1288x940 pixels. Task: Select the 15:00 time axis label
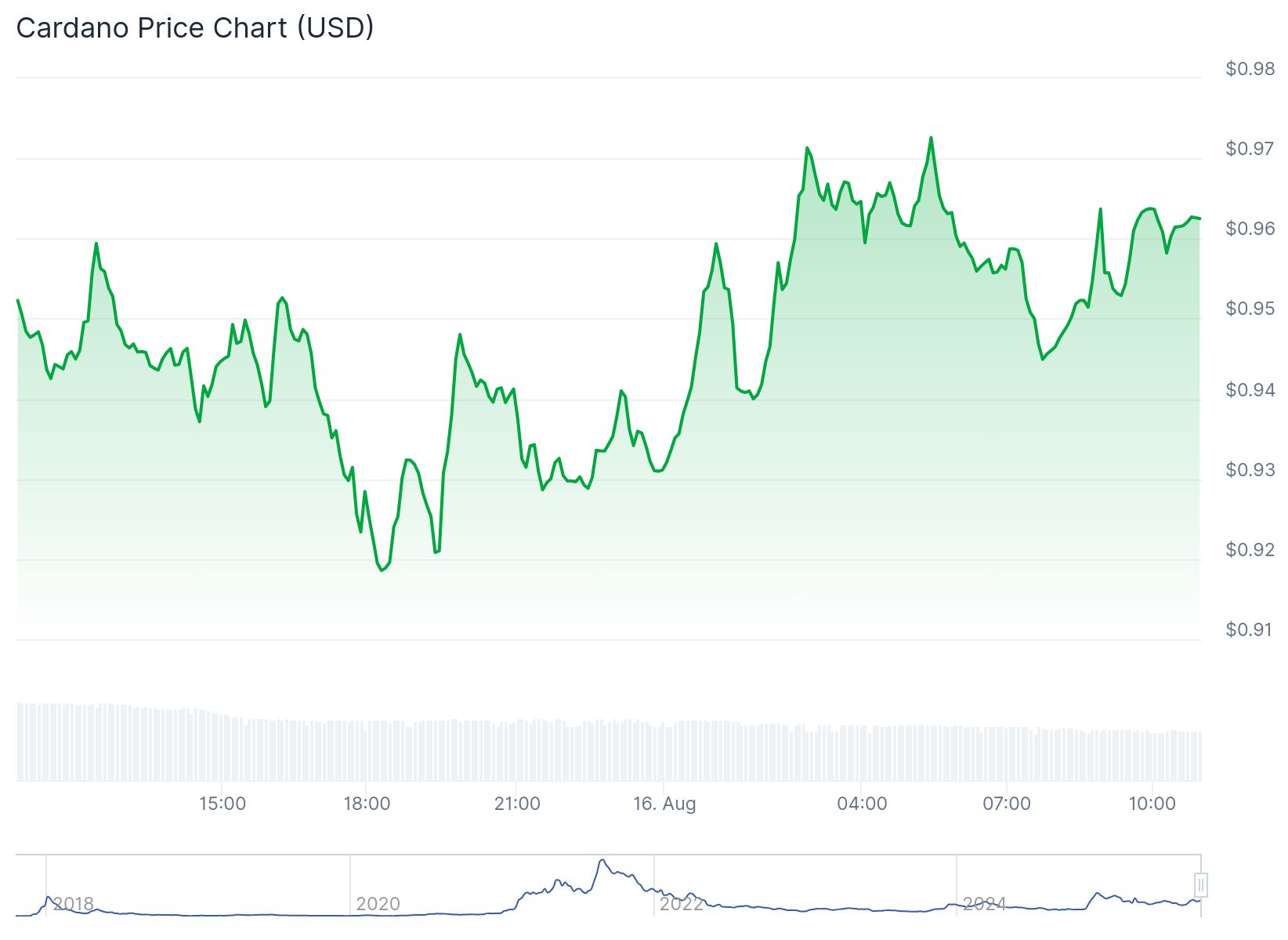click(x=223, y=804)
